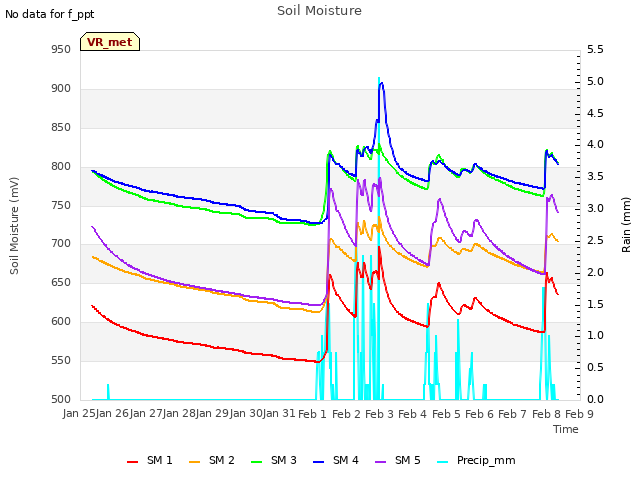This screenshot has height=480, width=640.
Task: Toggle the Precip_mm legend entry
Action: point(476,460)
